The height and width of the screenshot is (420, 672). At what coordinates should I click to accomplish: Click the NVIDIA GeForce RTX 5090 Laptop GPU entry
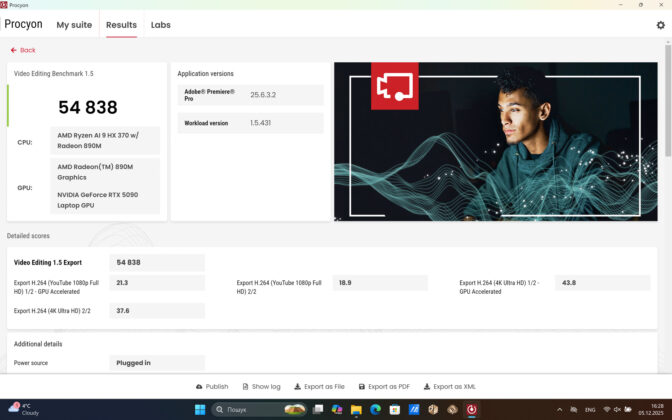tap(98, 200)
